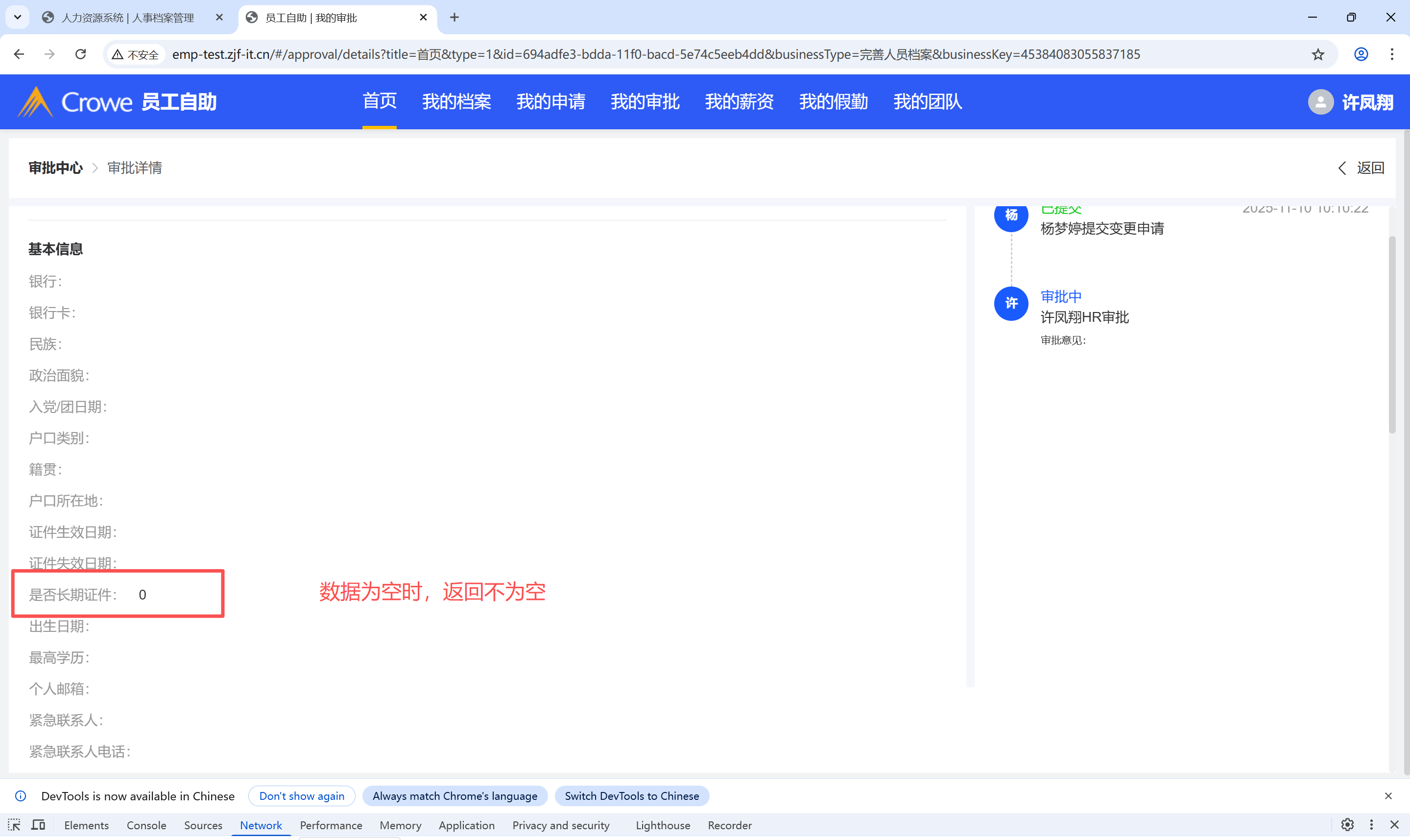Open DevTools three-dot customize menu
This screenshot has width=1410, height=840.
coord(1371,825)
